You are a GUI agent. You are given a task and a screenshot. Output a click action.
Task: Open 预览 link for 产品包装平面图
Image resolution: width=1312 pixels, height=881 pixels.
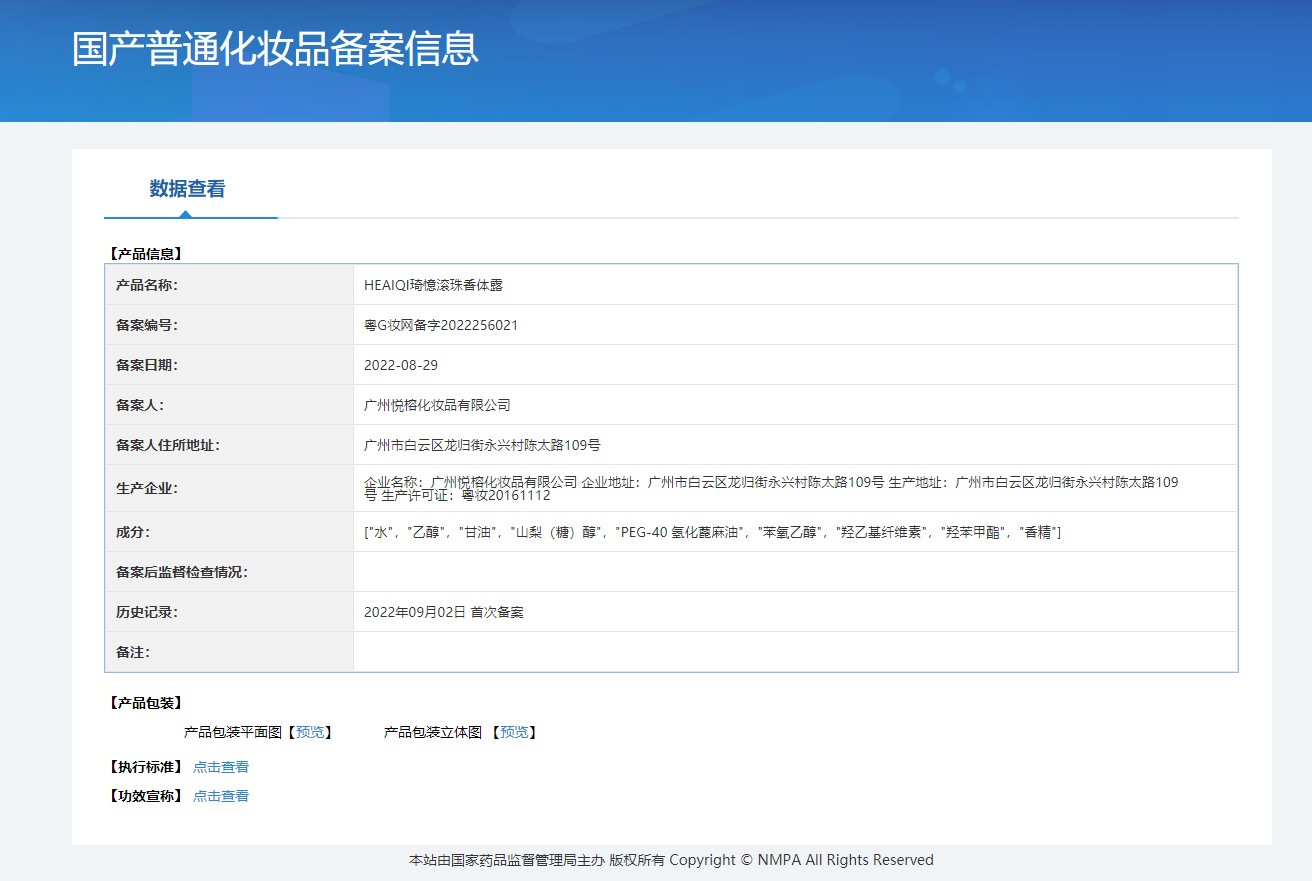310,732
